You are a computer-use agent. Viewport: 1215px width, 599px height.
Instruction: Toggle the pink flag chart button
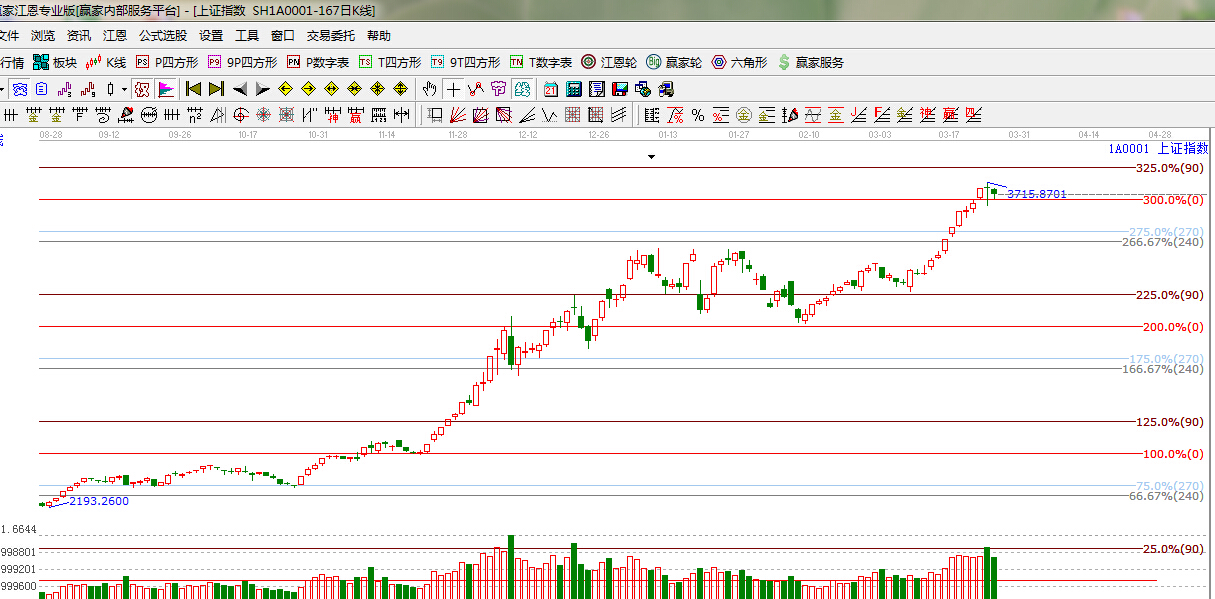pyautogui.click(x=165, y=89)
